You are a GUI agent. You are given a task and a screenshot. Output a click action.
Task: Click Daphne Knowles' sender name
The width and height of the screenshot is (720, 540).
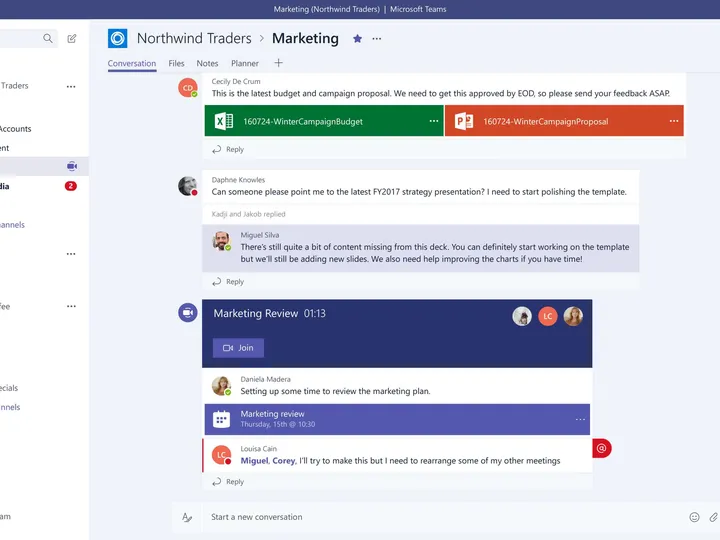coord(238,180)
